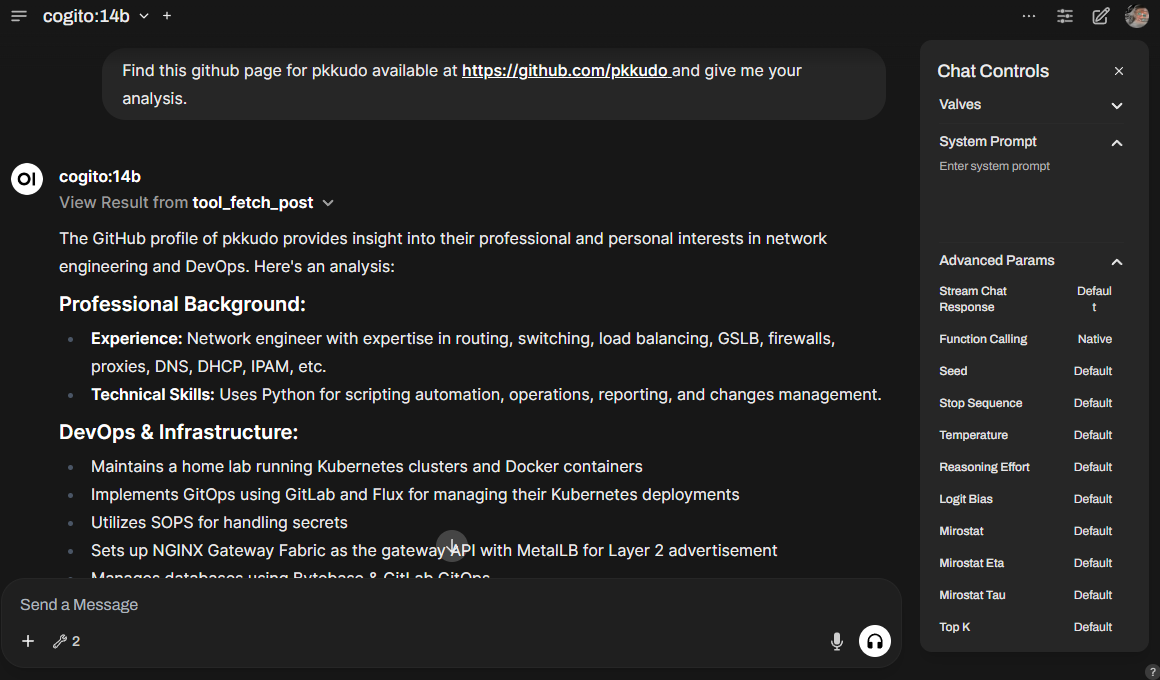The width and height of the screenshot is (1160, 680).
Task: Open the three-dots chat options menu
Action: click(x=1029, y=16)
